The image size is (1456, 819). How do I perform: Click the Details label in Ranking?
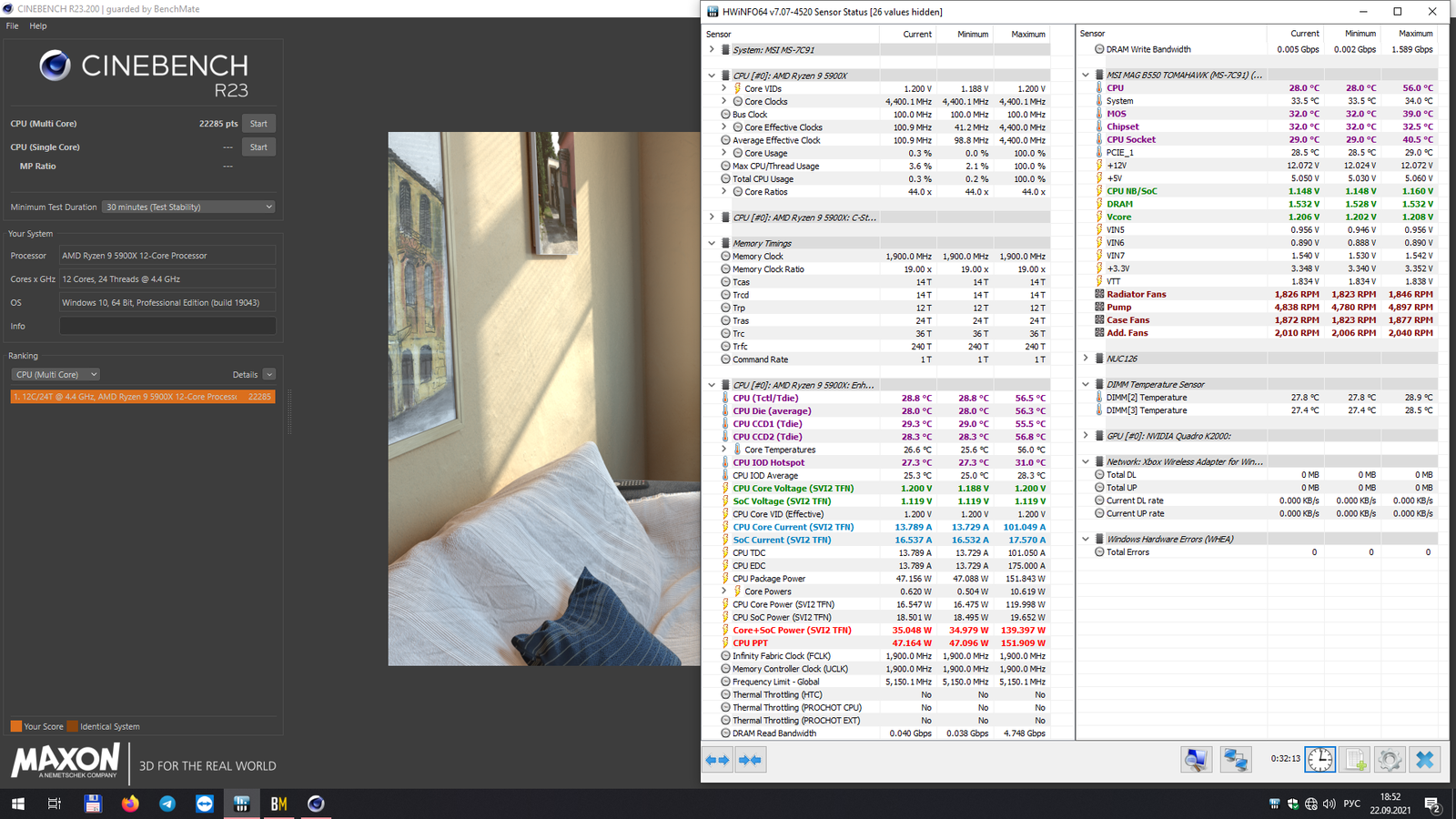click(x=245, y=375)
